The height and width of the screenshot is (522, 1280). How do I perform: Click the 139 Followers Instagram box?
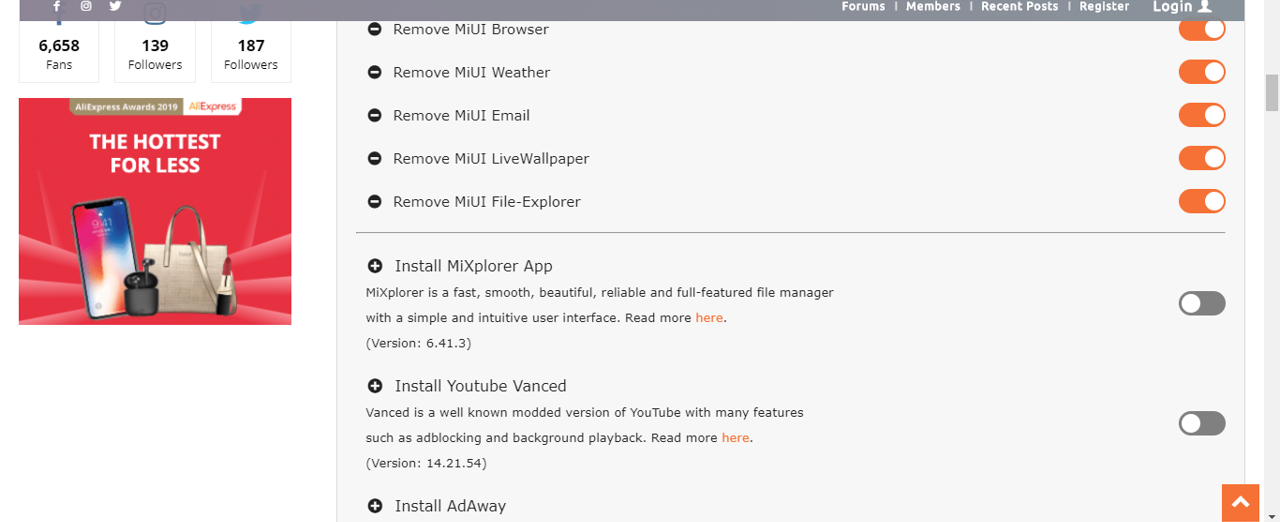pos(155,51)
